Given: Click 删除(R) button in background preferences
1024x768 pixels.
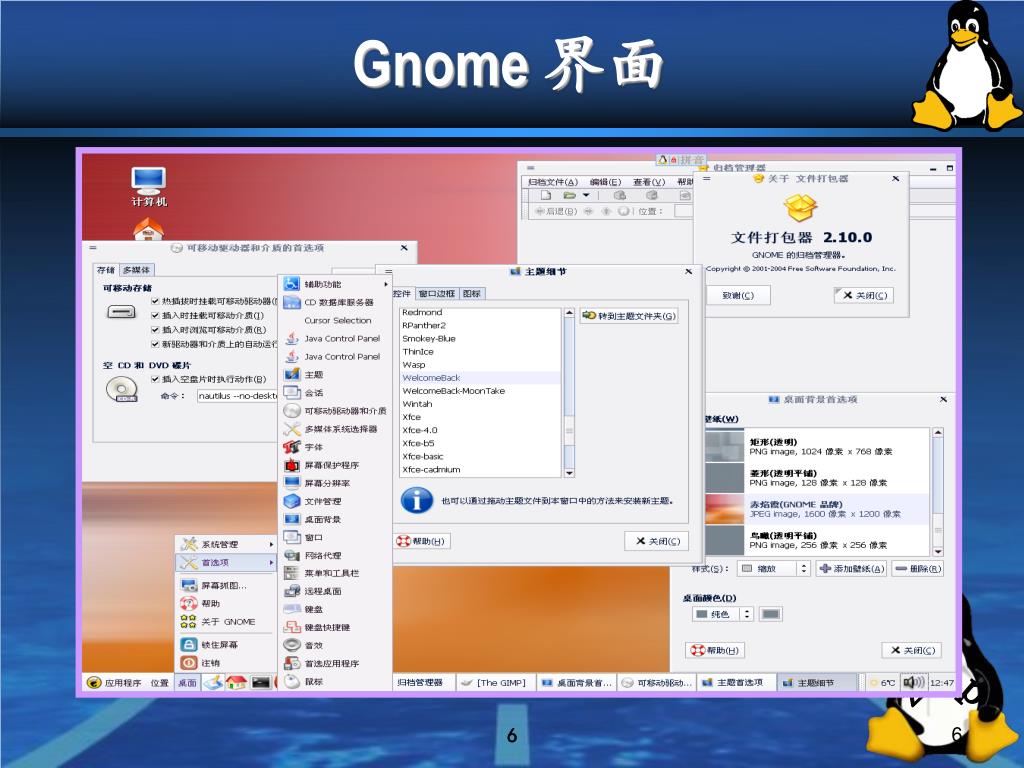Looking at the screenshot, I should [918, 569].
